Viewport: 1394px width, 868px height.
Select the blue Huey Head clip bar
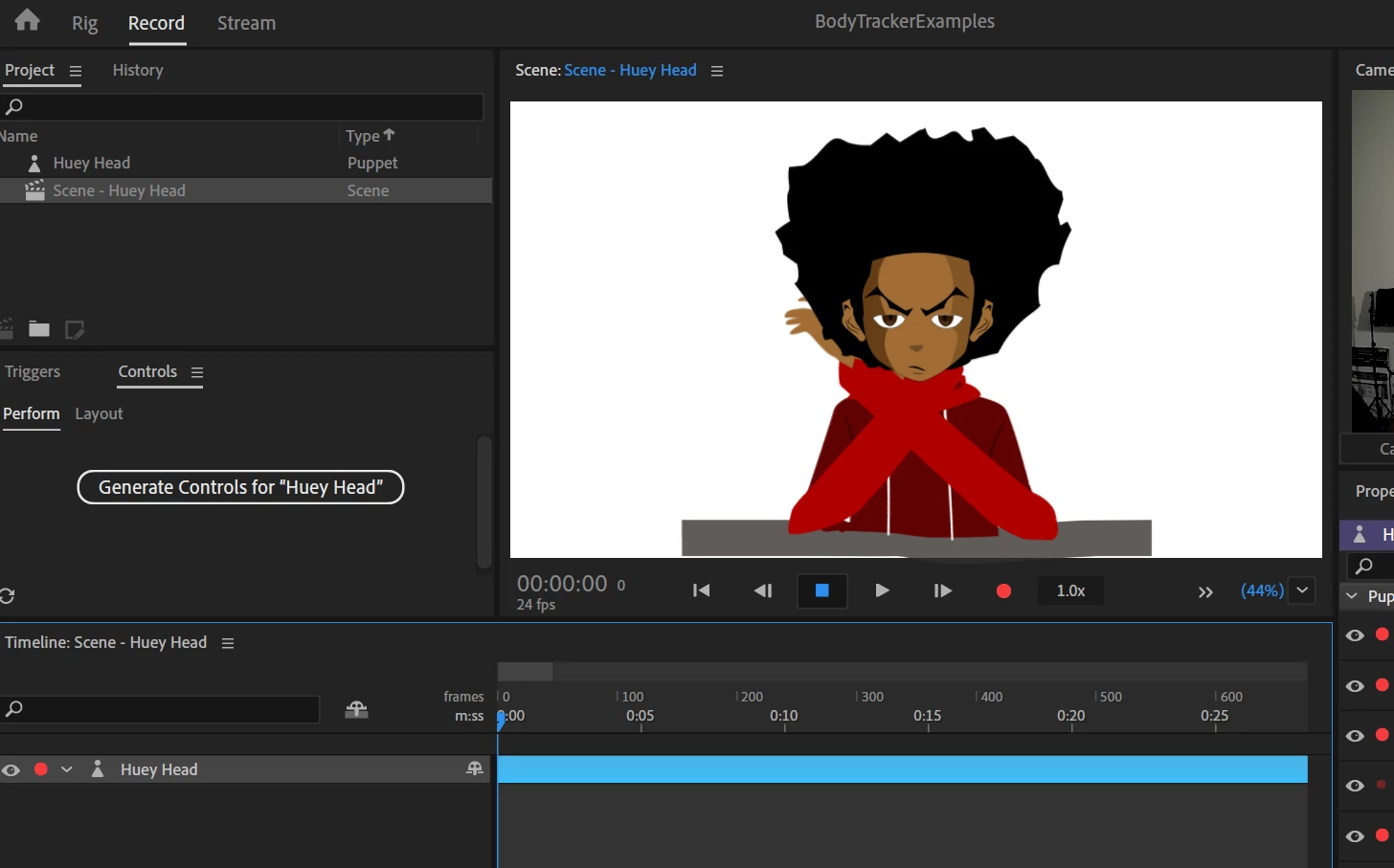(x=903, y=769)
